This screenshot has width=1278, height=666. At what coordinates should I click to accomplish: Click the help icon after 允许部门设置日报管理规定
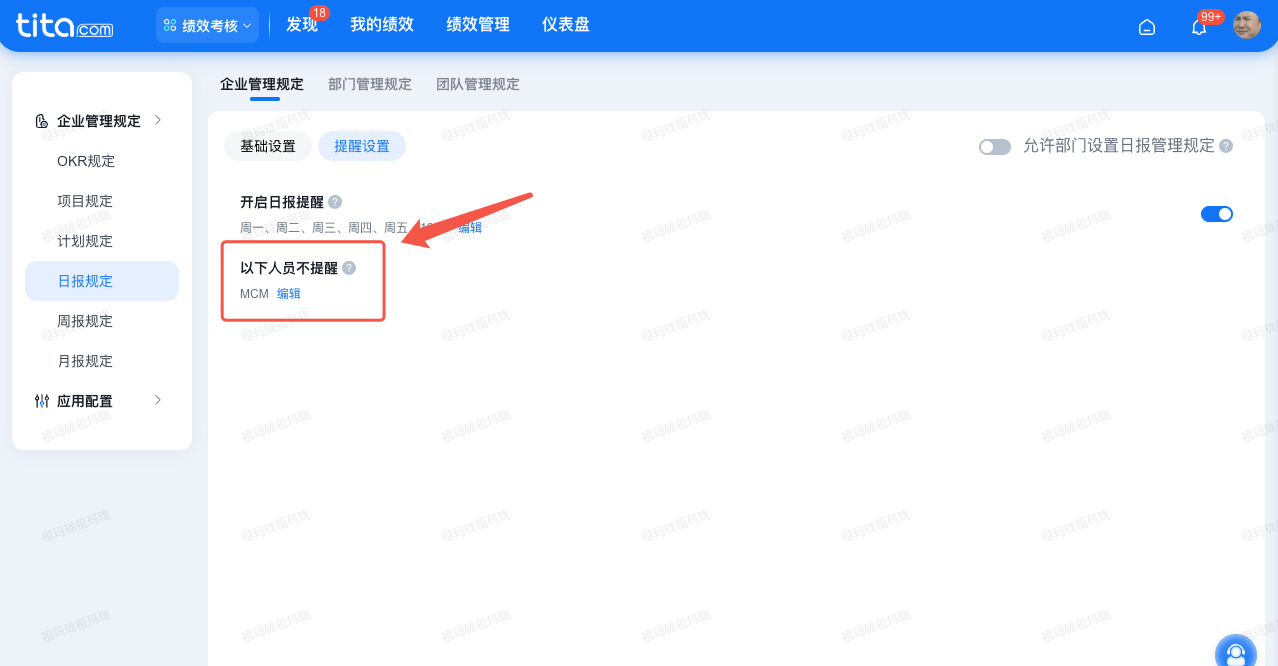coord(1228,146)
